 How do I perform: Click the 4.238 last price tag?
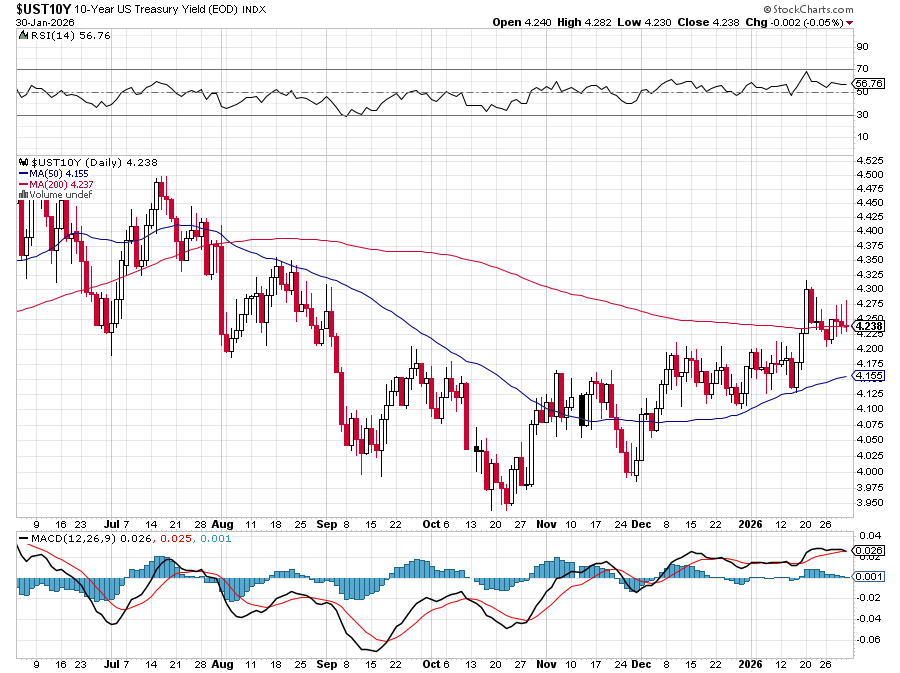867,326
